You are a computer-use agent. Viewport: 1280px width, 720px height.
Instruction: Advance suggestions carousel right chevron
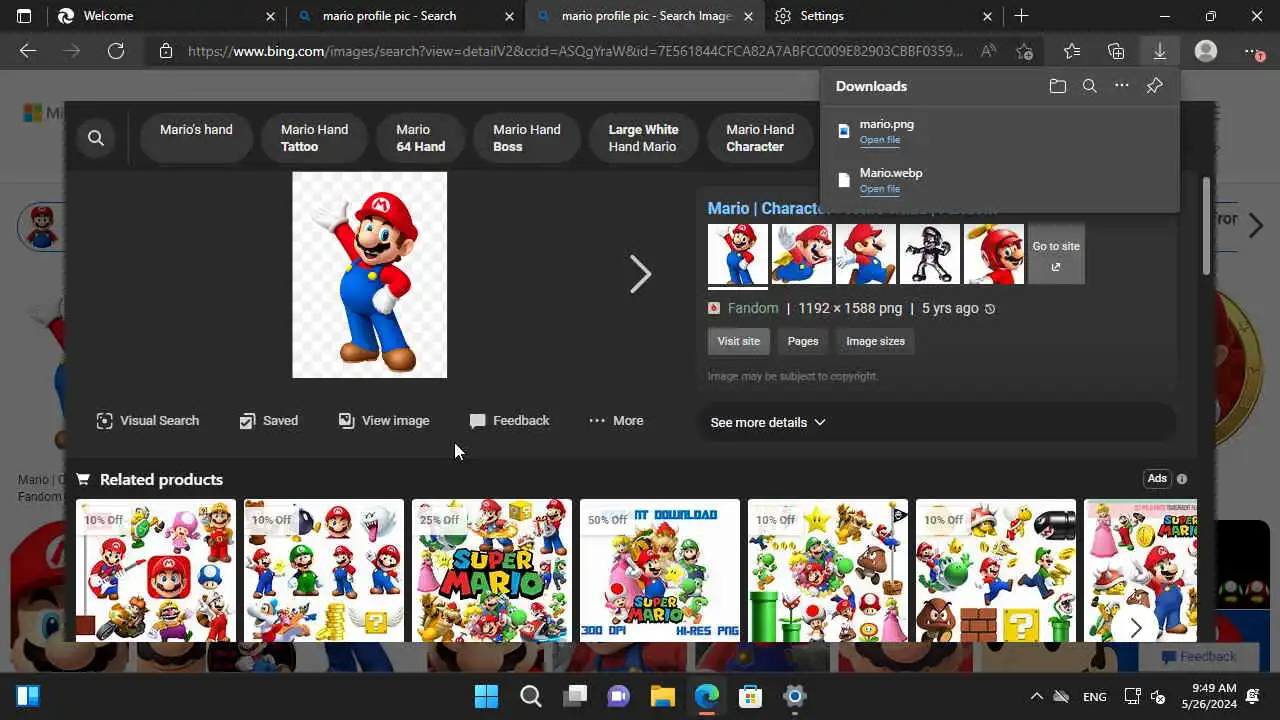(1256, 227)
